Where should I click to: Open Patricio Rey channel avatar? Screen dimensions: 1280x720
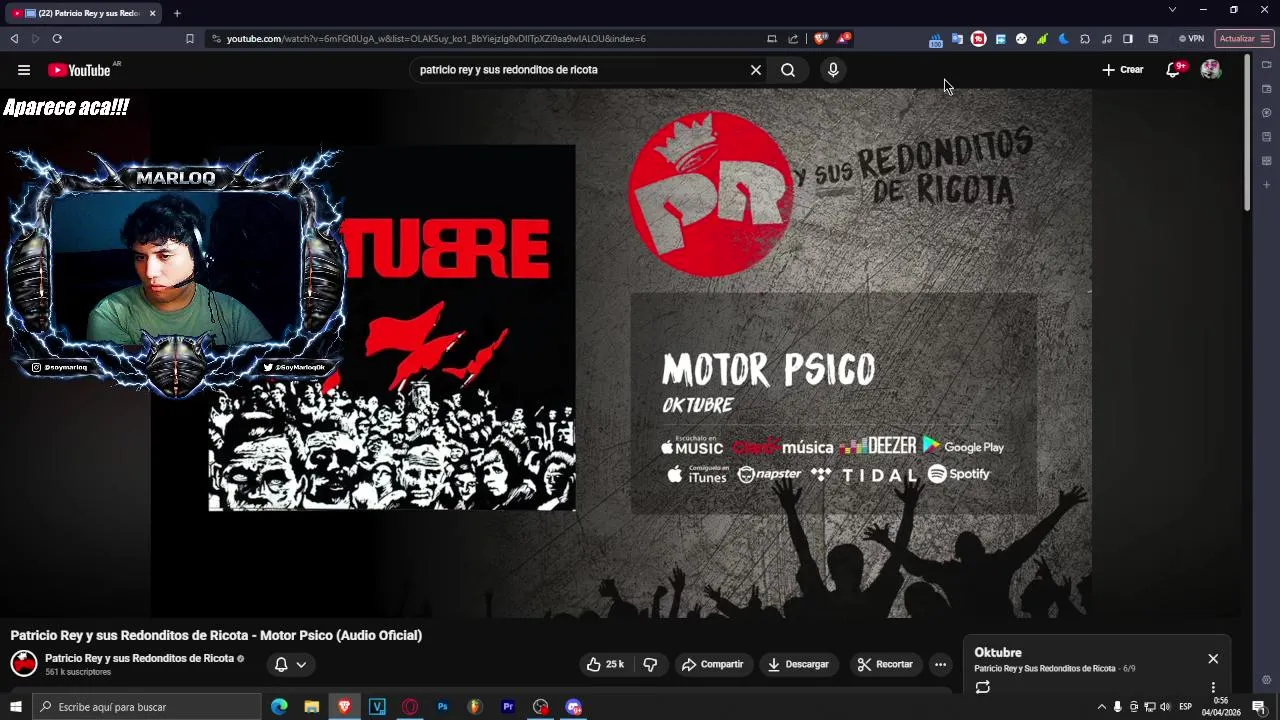(24, 663)
